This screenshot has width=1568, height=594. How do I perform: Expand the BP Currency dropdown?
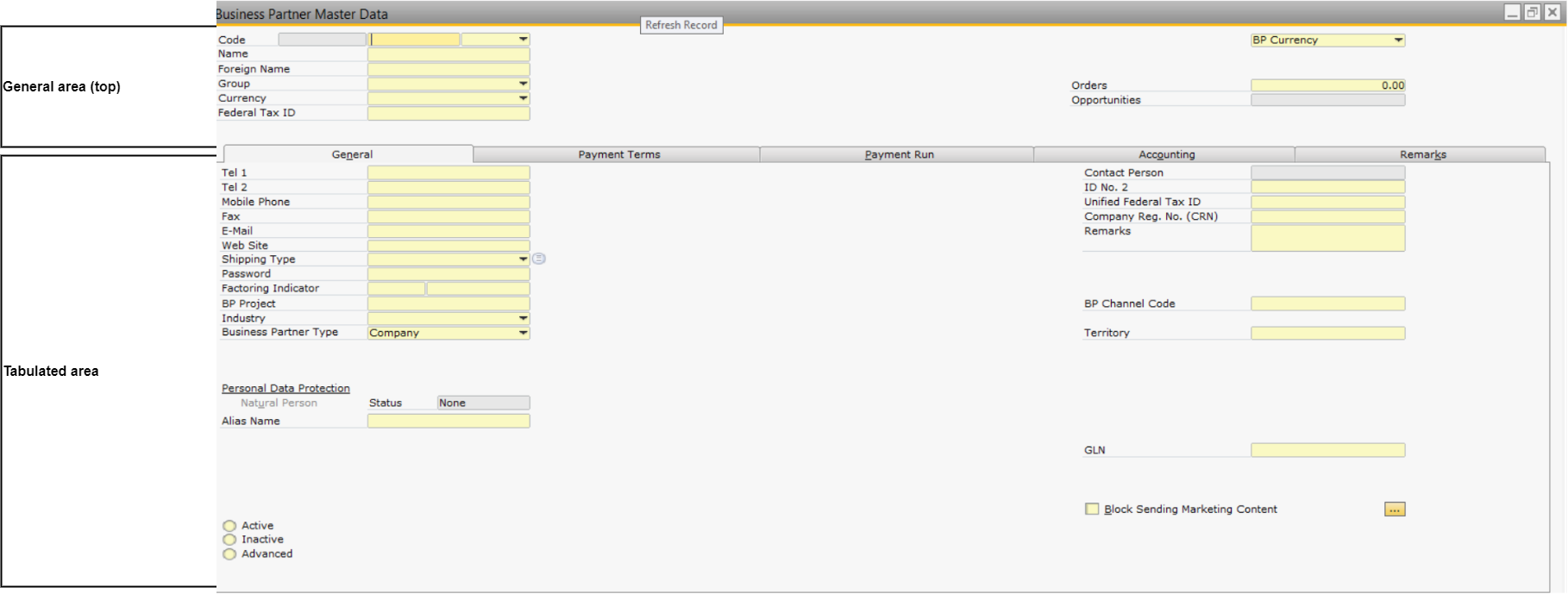pyautogui.click(x=1398, y=41)
